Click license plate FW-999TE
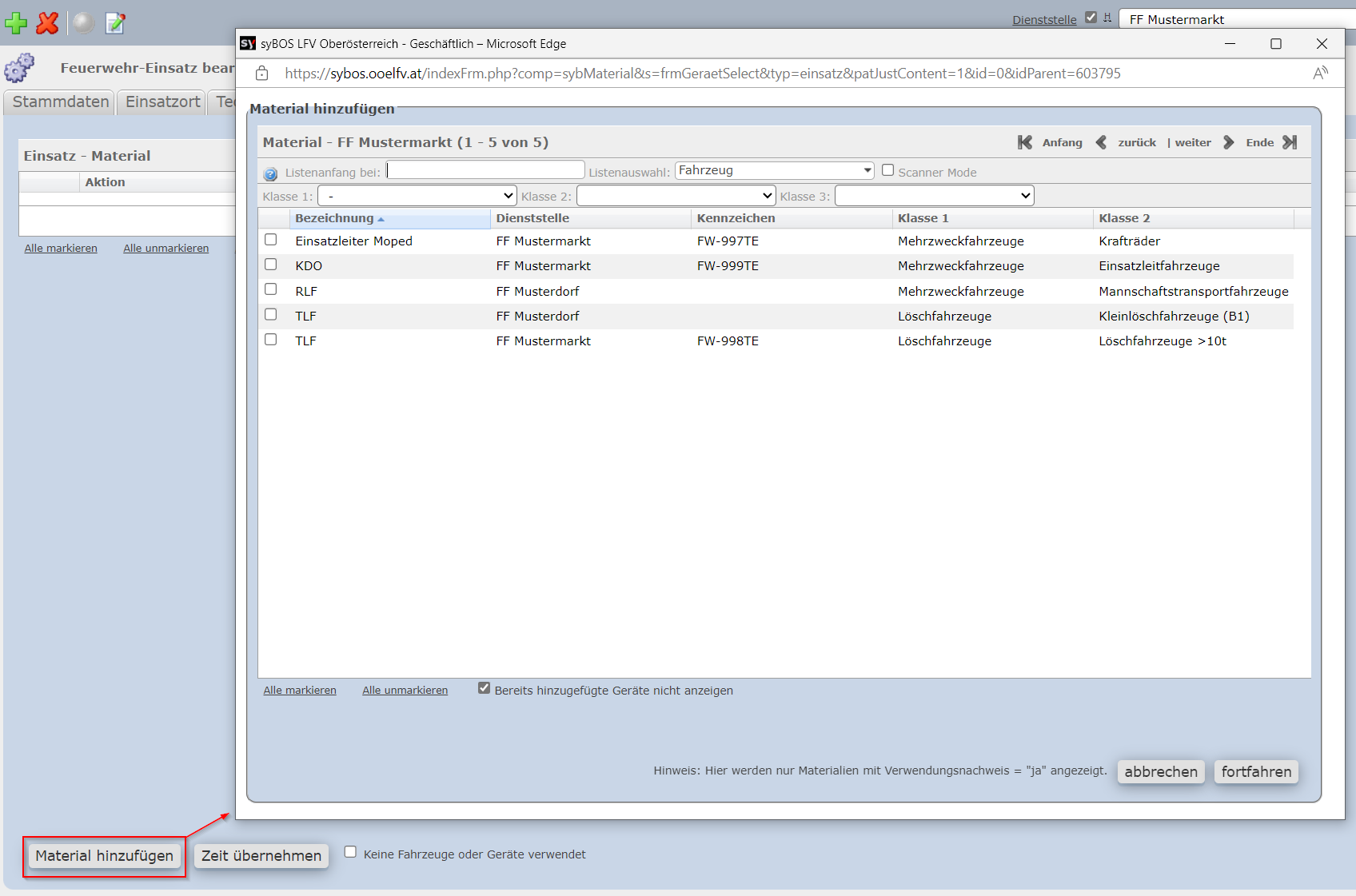1356x896 pixels. click(x=728, y=266)
